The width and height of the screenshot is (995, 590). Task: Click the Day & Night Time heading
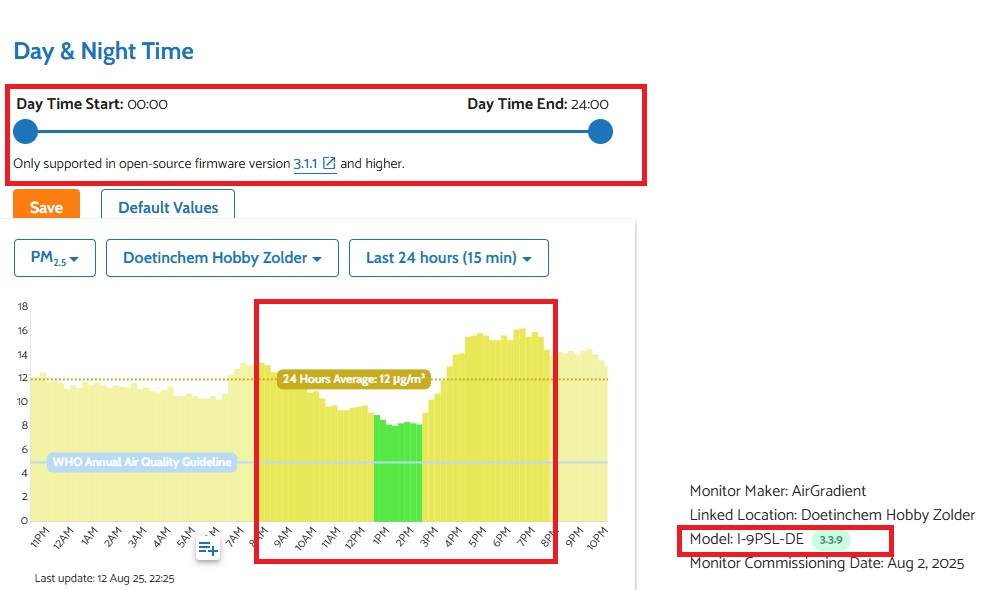point(103,51)
